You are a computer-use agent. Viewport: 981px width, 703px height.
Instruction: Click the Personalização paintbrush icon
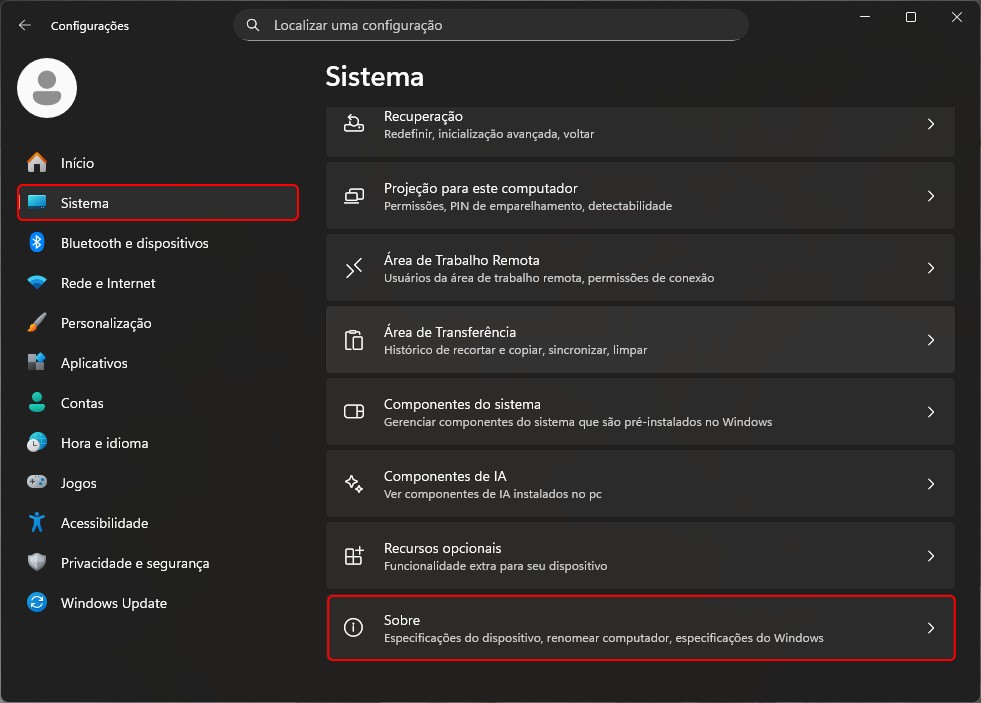point(37,323)
